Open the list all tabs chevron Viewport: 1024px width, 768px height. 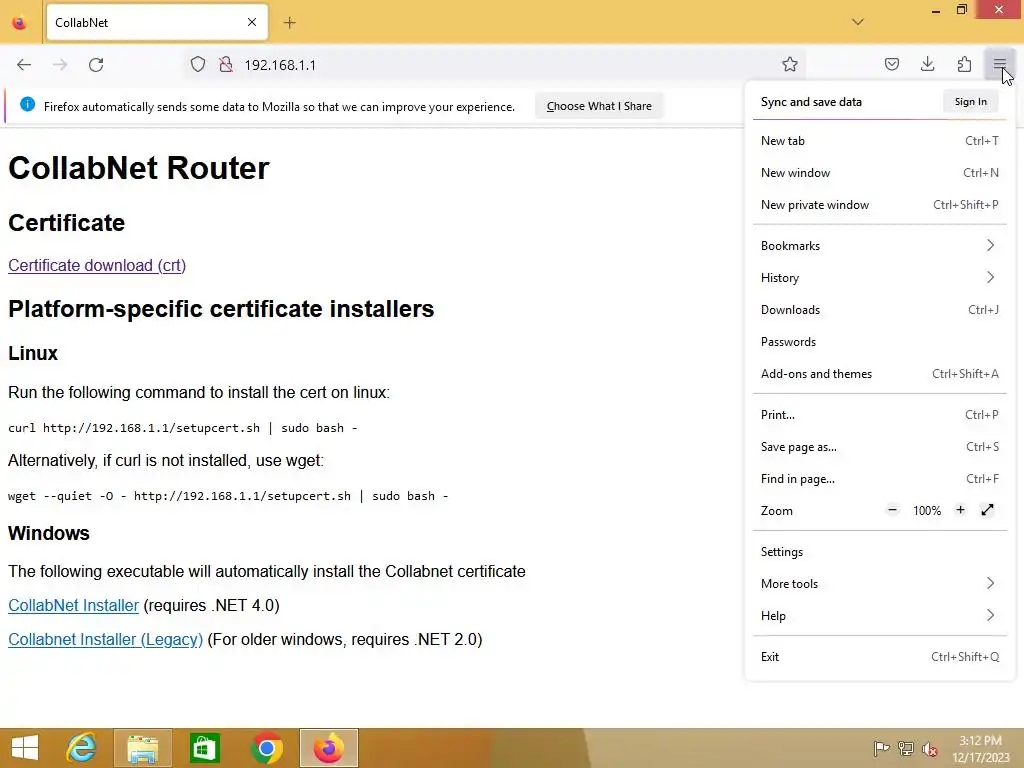coord(858,22)
